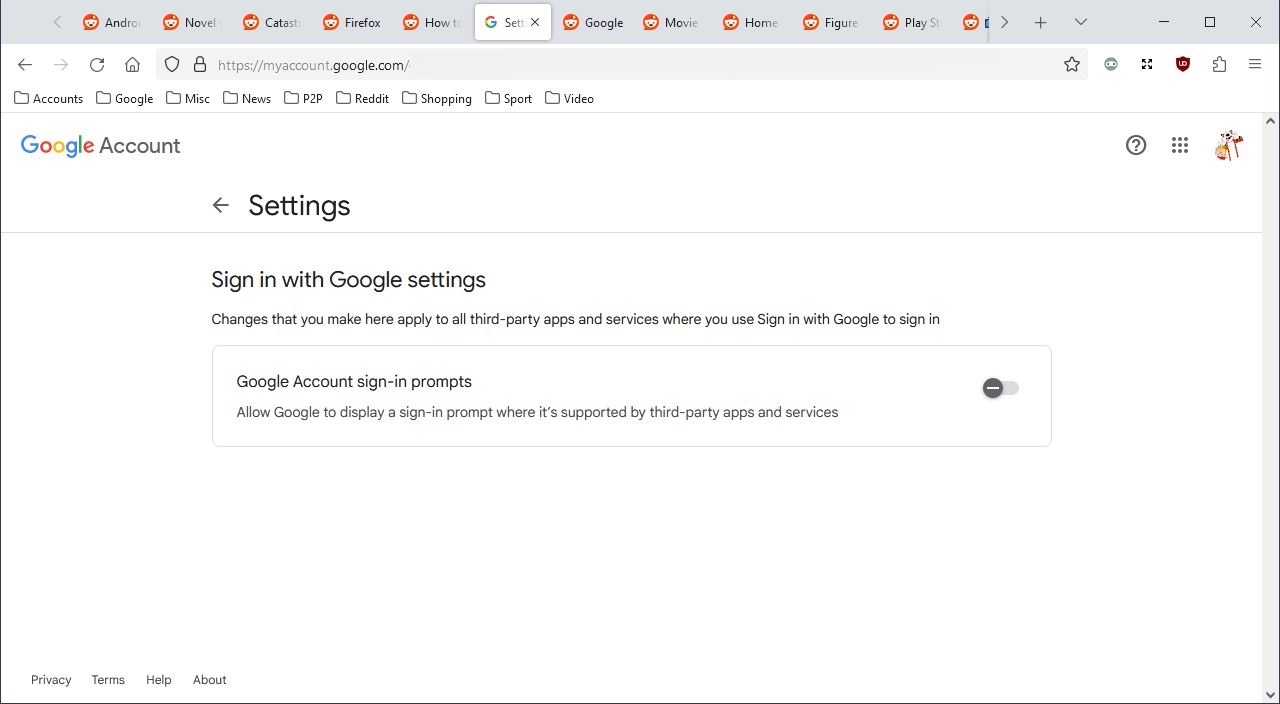Click the scrollbar down arrow
The image size is (1280, 704).
click(x=1271, y=695)
